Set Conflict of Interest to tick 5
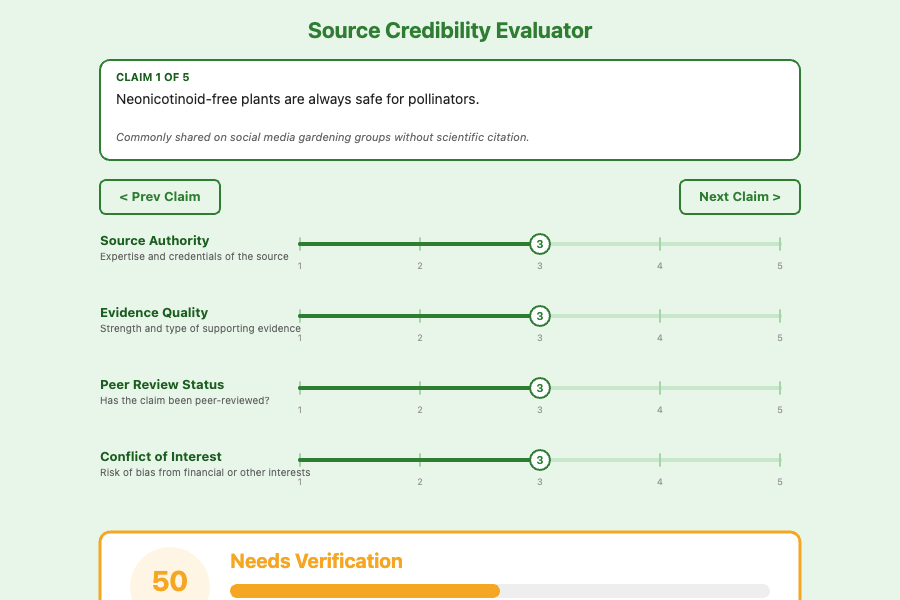The height and width of the screenshot is (600, 900). click(779, 460)
